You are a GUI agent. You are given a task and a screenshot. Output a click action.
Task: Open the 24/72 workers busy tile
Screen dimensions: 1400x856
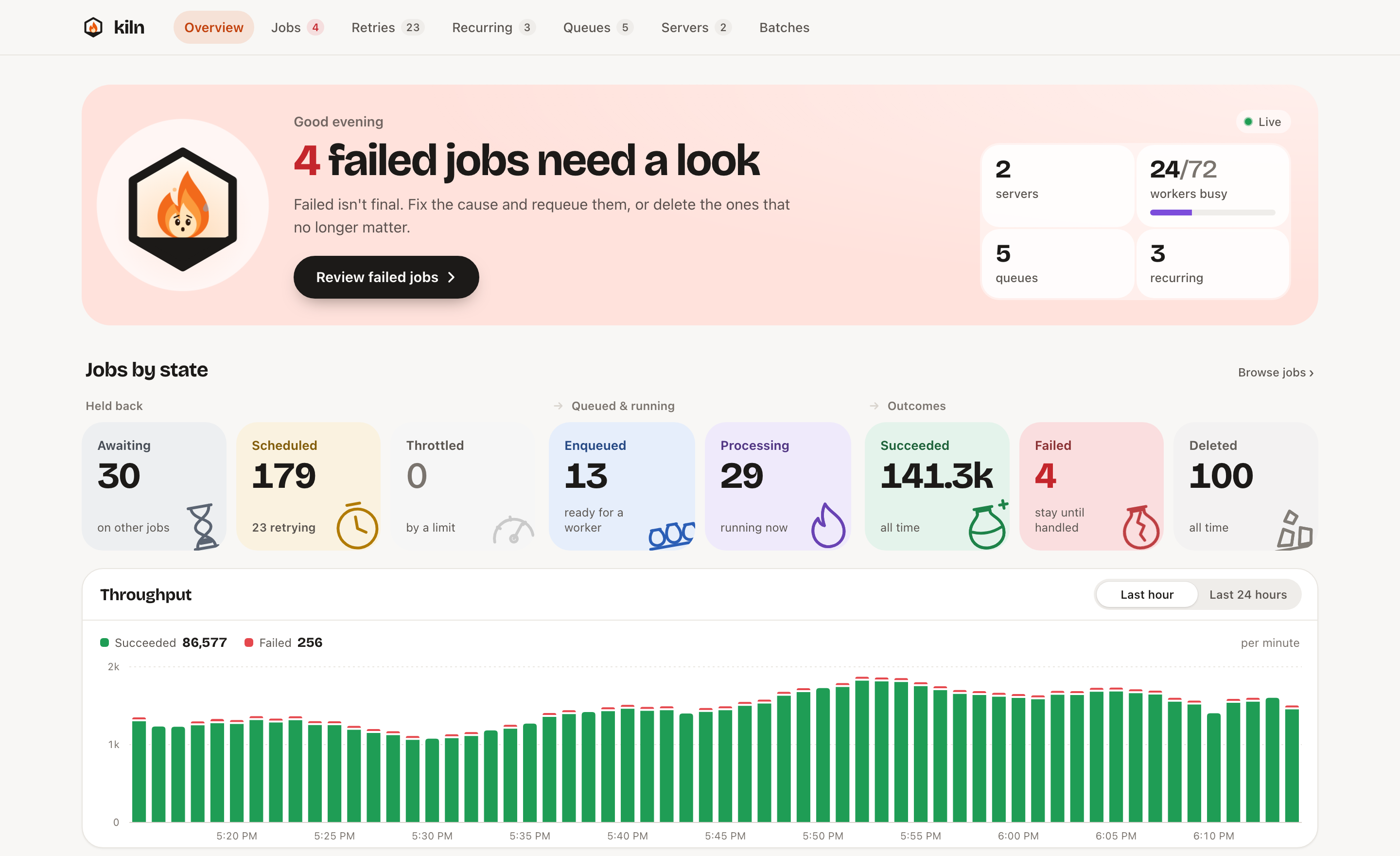[1212, 185]
